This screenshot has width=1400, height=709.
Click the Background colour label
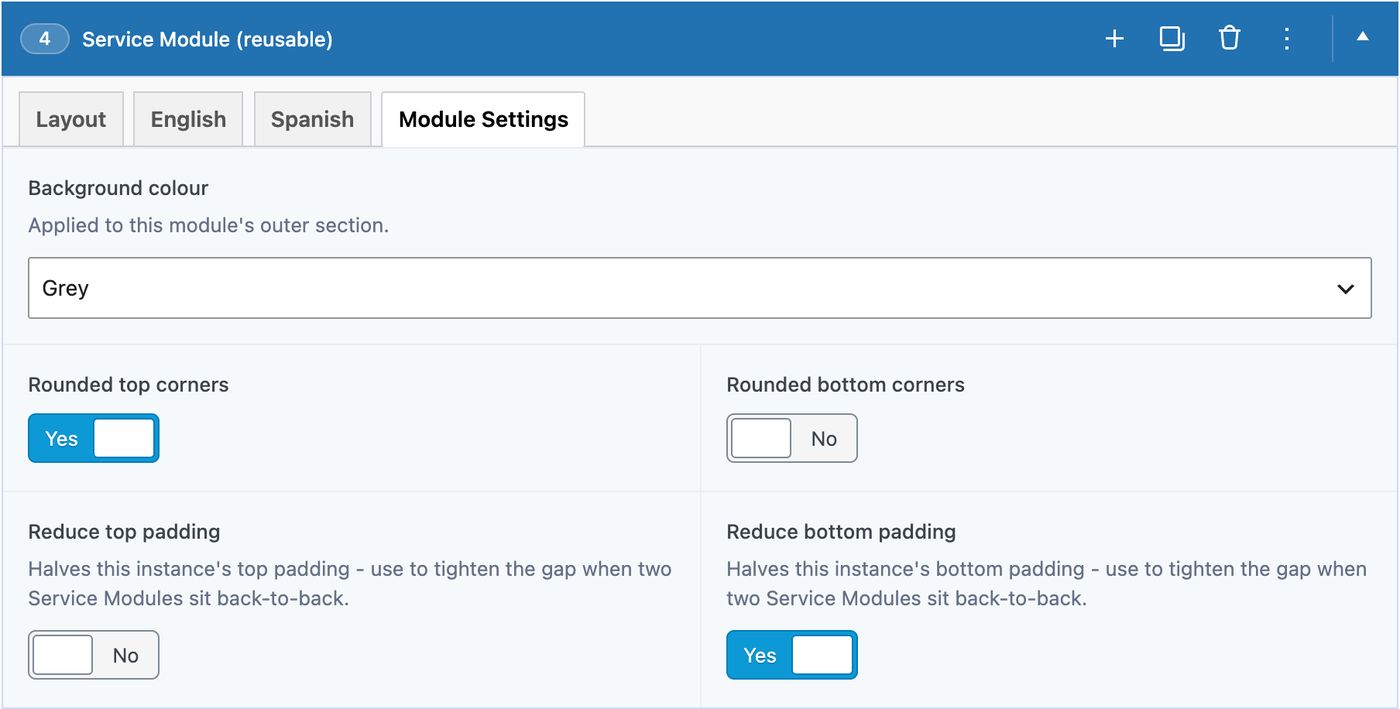[x=118, y=188]
